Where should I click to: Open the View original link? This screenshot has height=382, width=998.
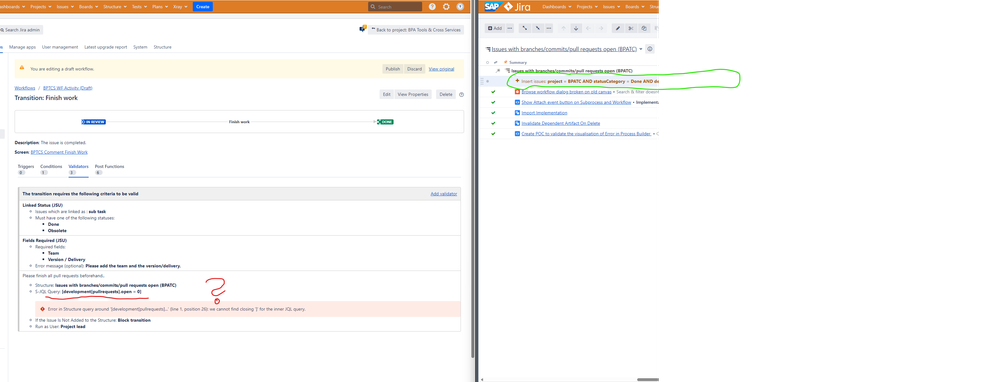click(x=441, y=69)
